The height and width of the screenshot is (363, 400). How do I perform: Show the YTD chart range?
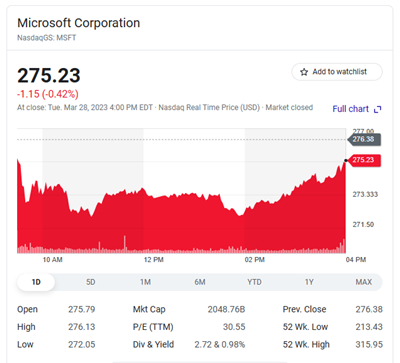point(254,282)
